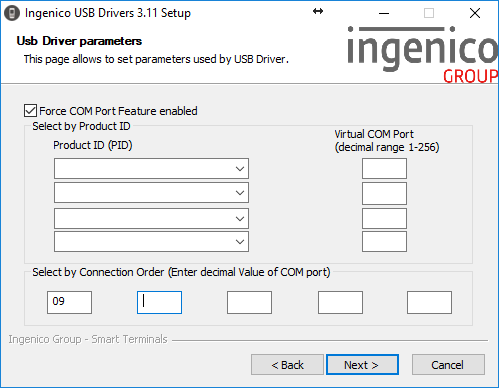This screenshot has width=499, height=388.
Task: Expand the fourth Product ID combo box
Action: point(151,242)
